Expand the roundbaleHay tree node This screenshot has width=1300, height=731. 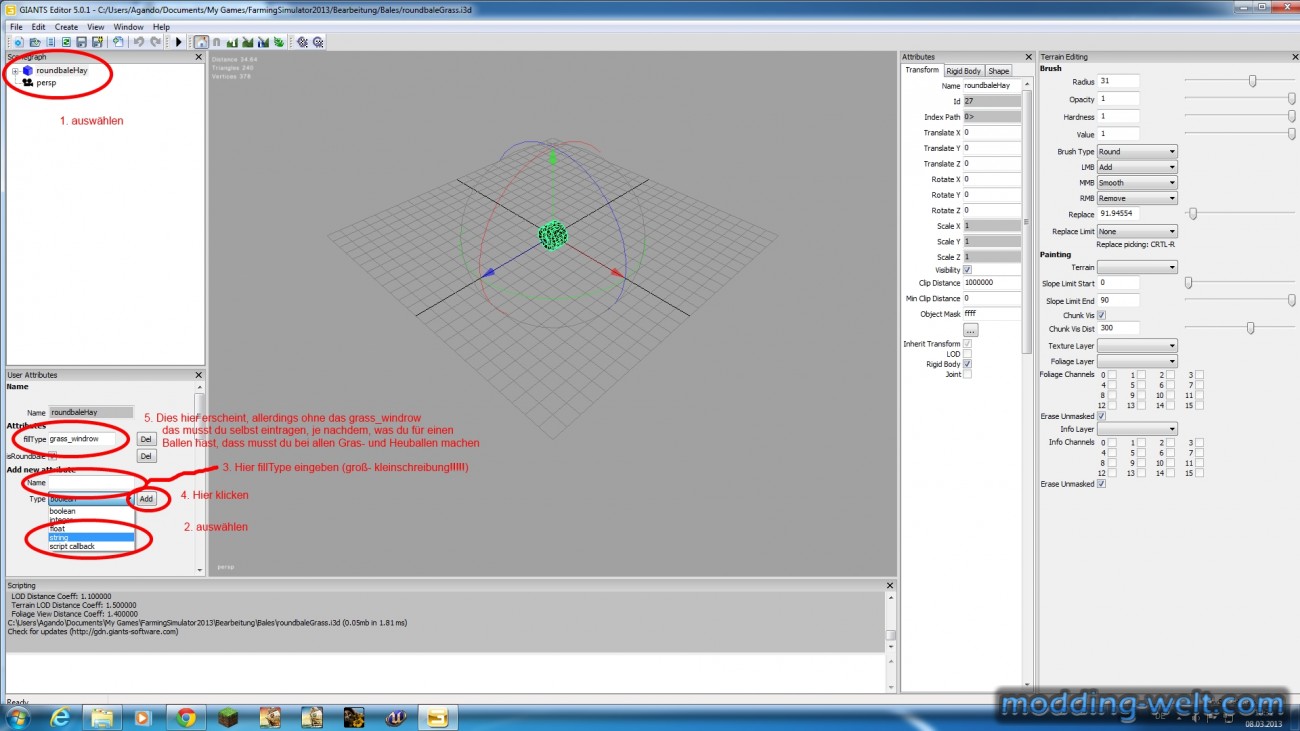[x=15, y=71]
